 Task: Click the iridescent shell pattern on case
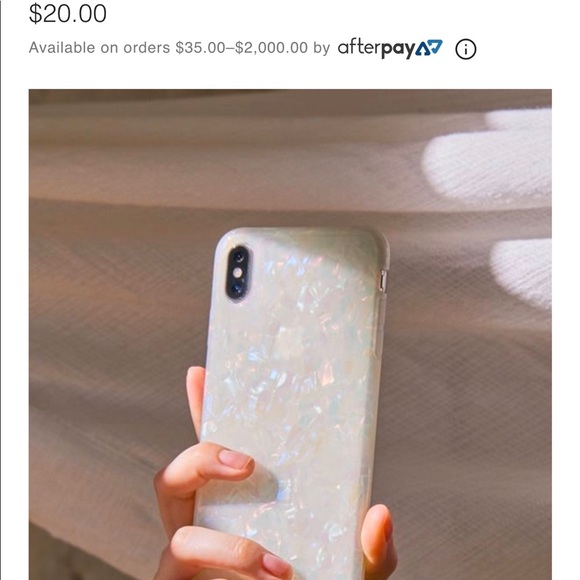click(x=292, y=370)
